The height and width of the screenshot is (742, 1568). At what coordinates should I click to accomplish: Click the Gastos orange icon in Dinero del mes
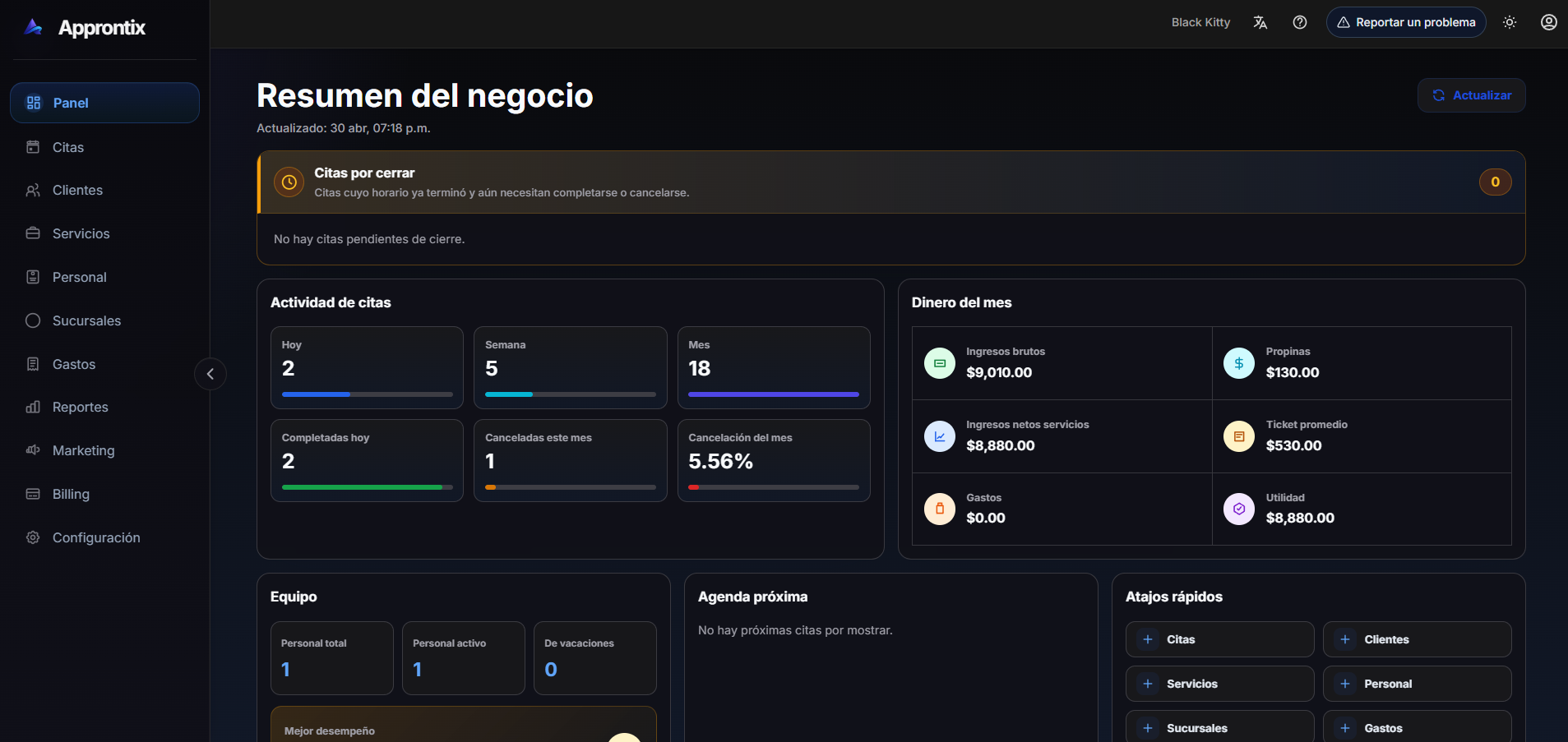(x=940, y=509)
